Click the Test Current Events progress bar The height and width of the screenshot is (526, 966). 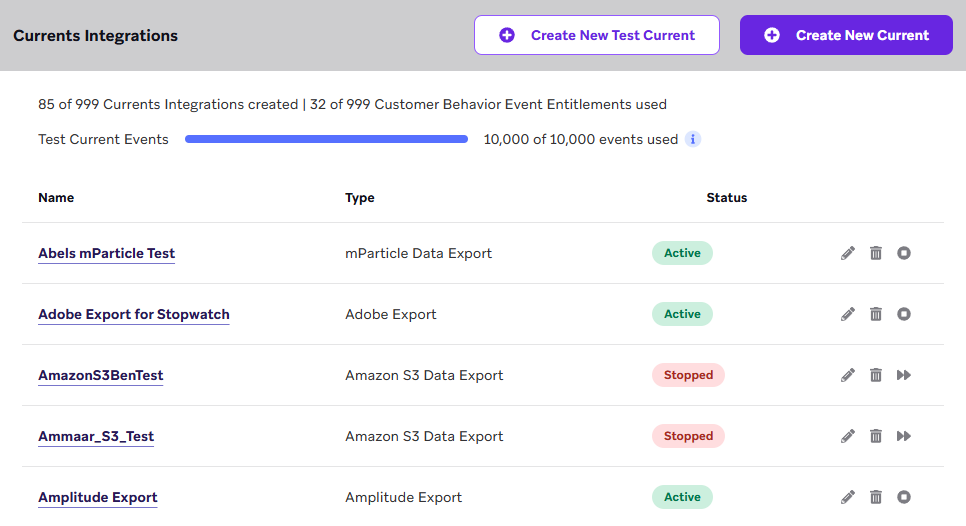click(x=326, y=139)
